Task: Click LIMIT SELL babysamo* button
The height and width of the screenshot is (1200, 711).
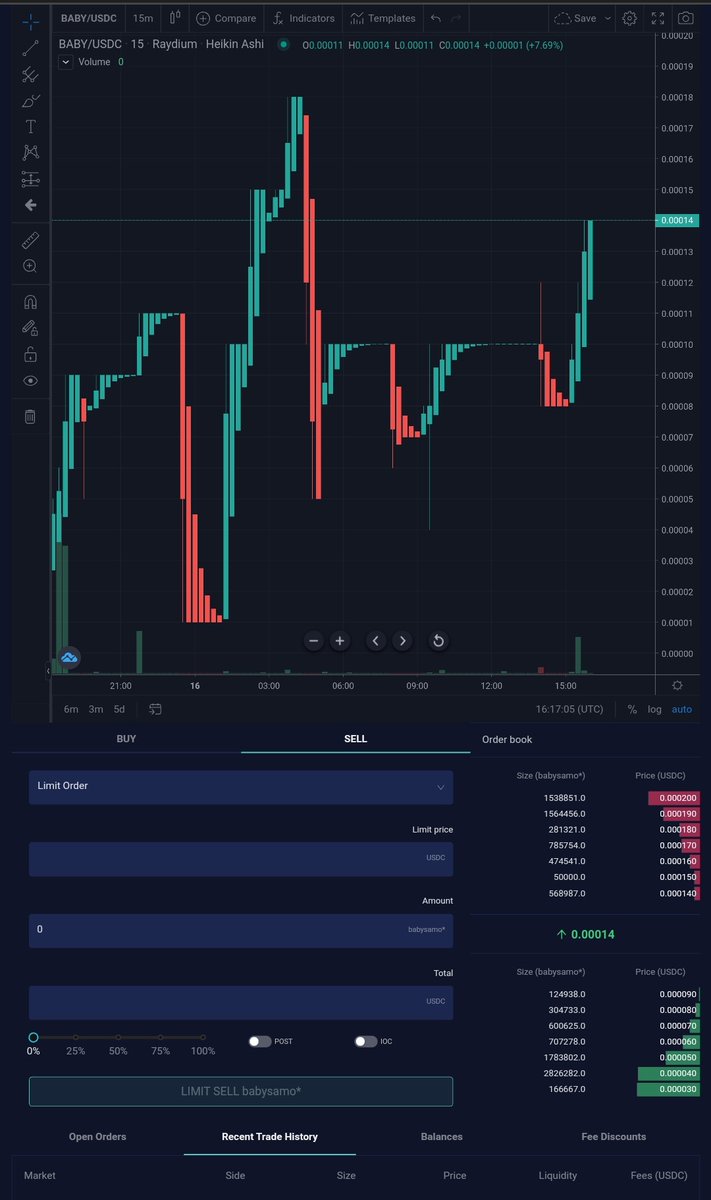Action: (x=241, y=1091)
